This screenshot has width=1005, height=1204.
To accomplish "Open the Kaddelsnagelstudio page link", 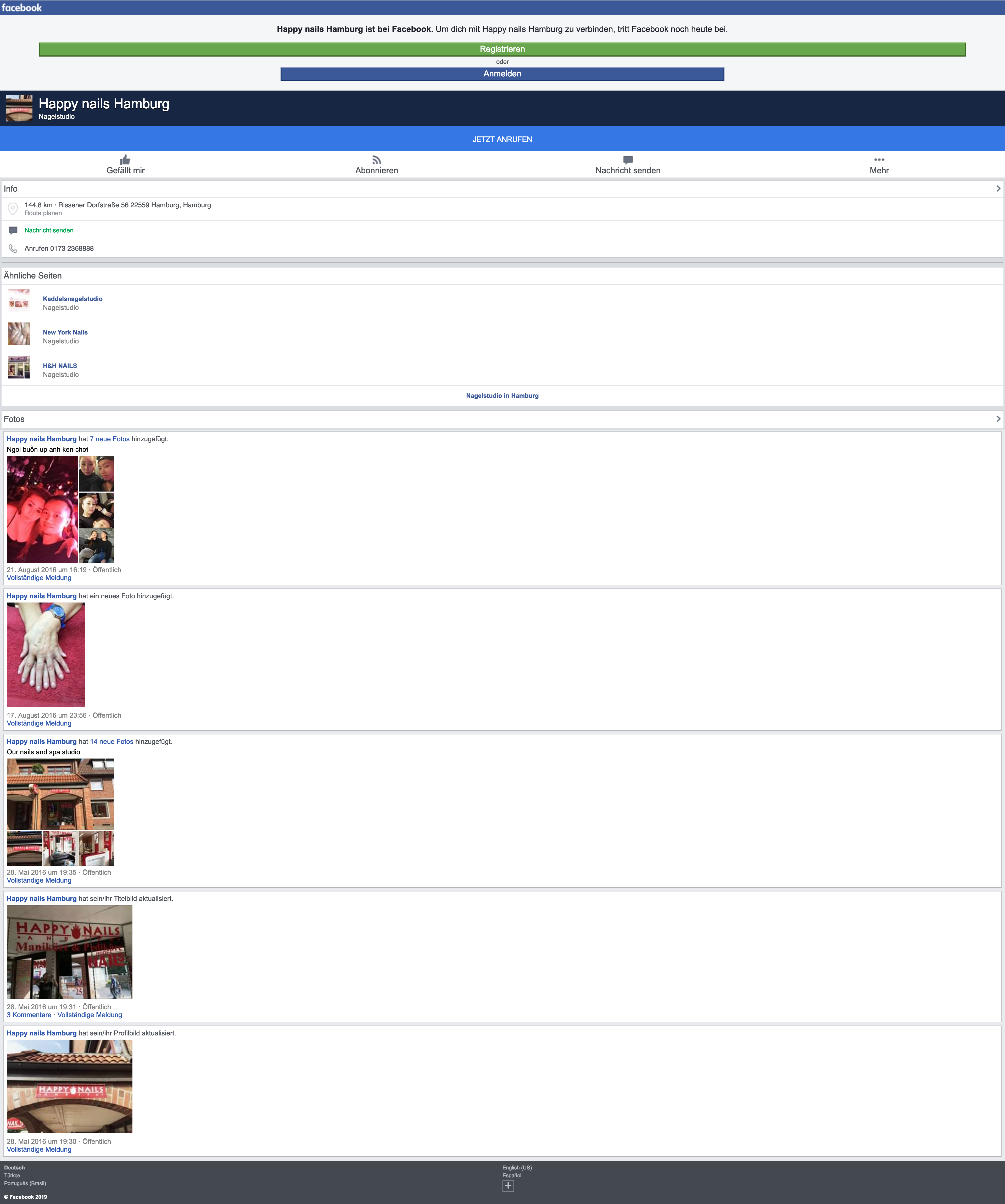I will pyautogui.click(x=73, y=299).
